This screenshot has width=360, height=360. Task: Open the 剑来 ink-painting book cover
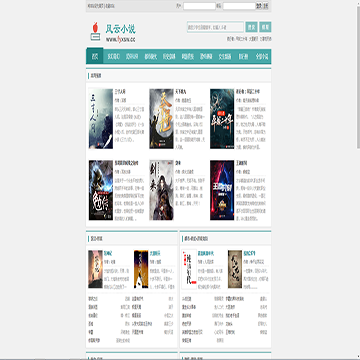coord(161,190)
